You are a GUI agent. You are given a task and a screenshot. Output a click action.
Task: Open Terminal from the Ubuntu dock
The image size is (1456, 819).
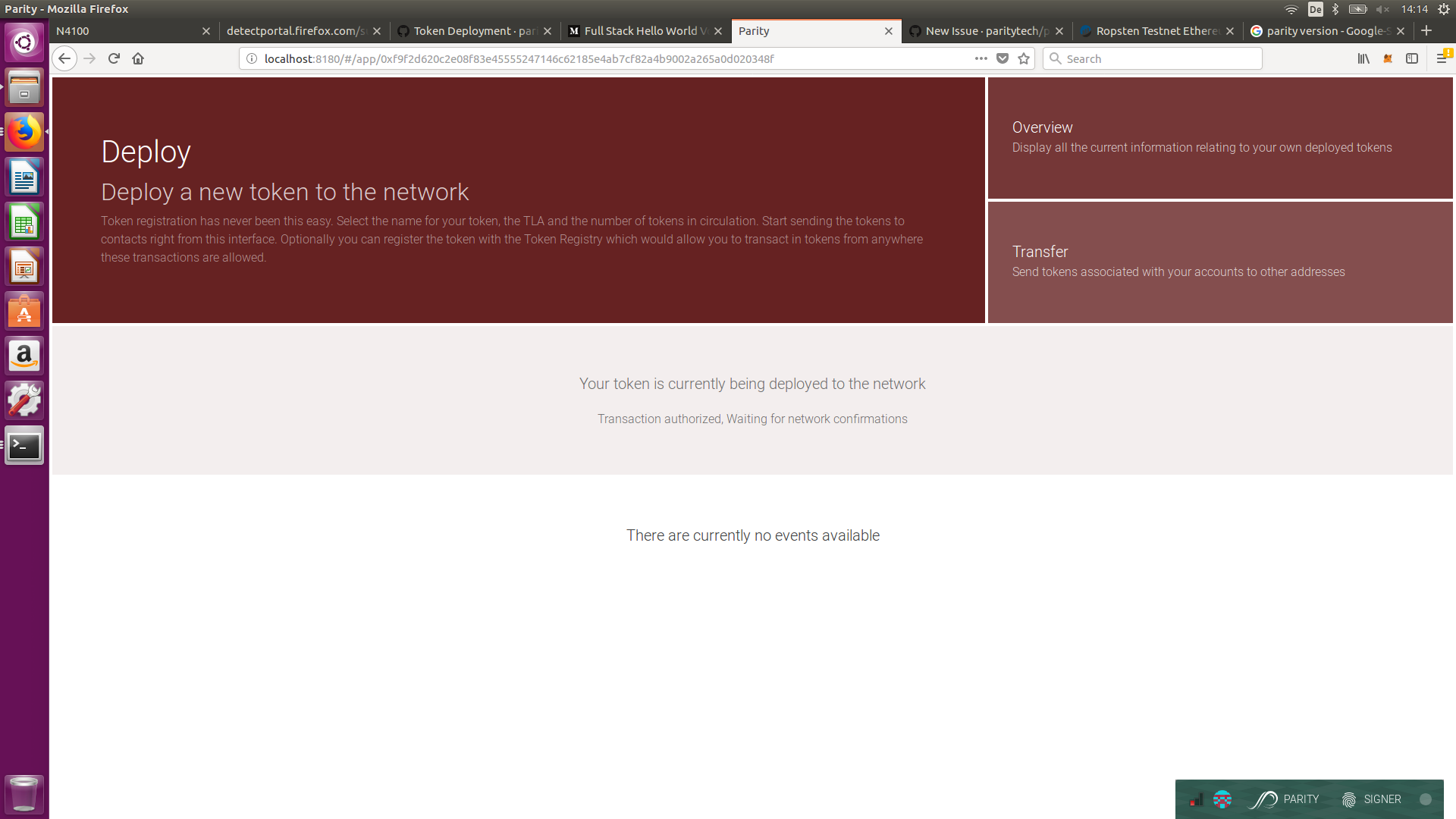click(24, 446)
